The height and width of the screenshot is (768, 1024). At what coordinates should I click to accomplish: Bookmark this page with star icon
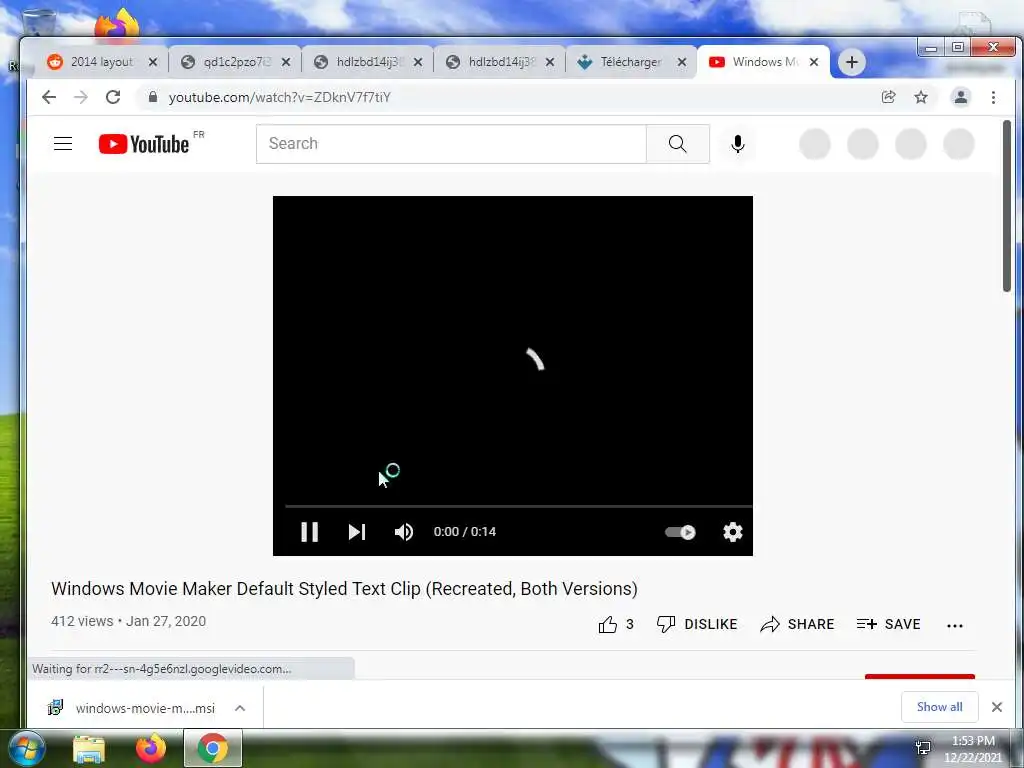pyautogui.click(x=921, y=97)
